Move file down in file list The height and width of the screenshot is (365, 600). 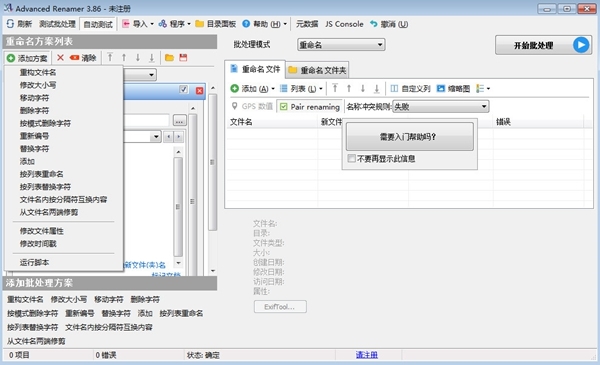coord(363,88)
